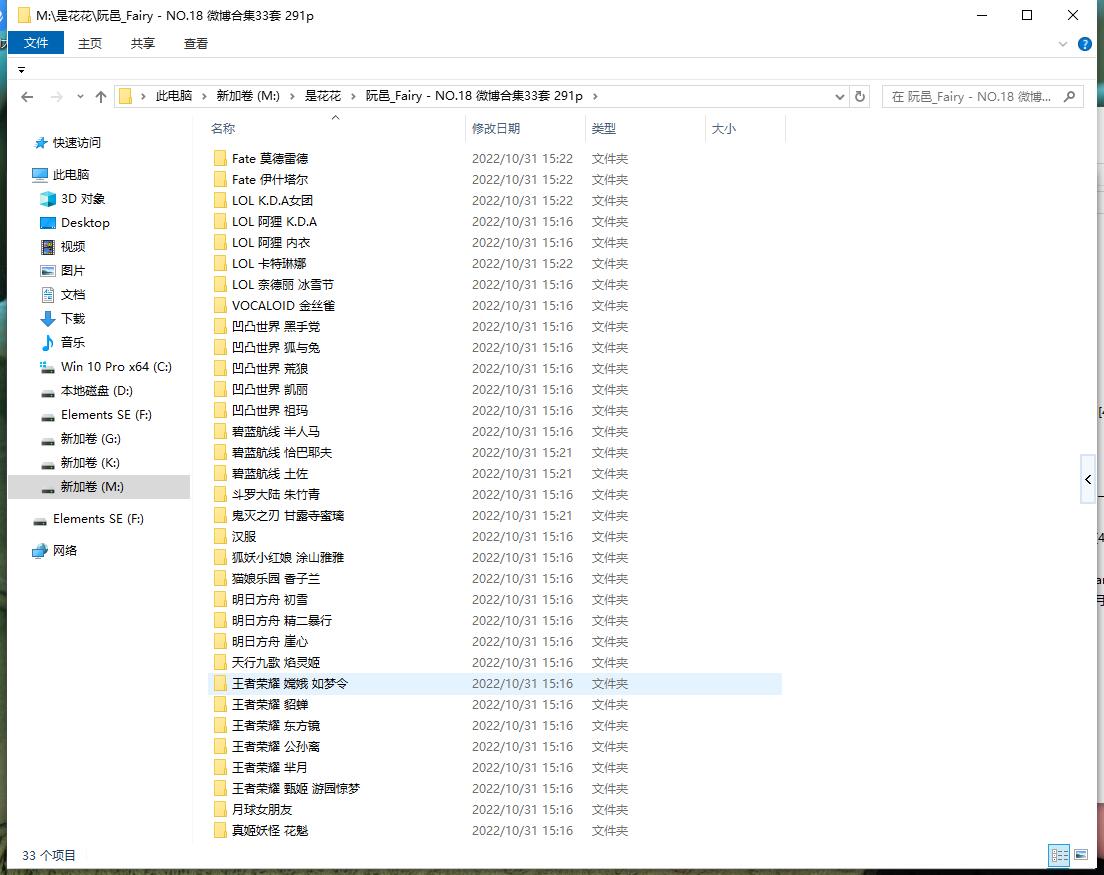Viewport: 1104px width, 875px height.
Task: Sort by the 名称 column header
Action: 222,128
